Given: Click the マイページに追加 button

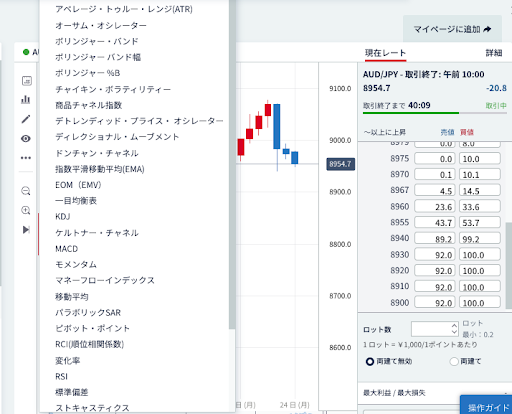Looking at the screenshot, I should pos(452,29).
